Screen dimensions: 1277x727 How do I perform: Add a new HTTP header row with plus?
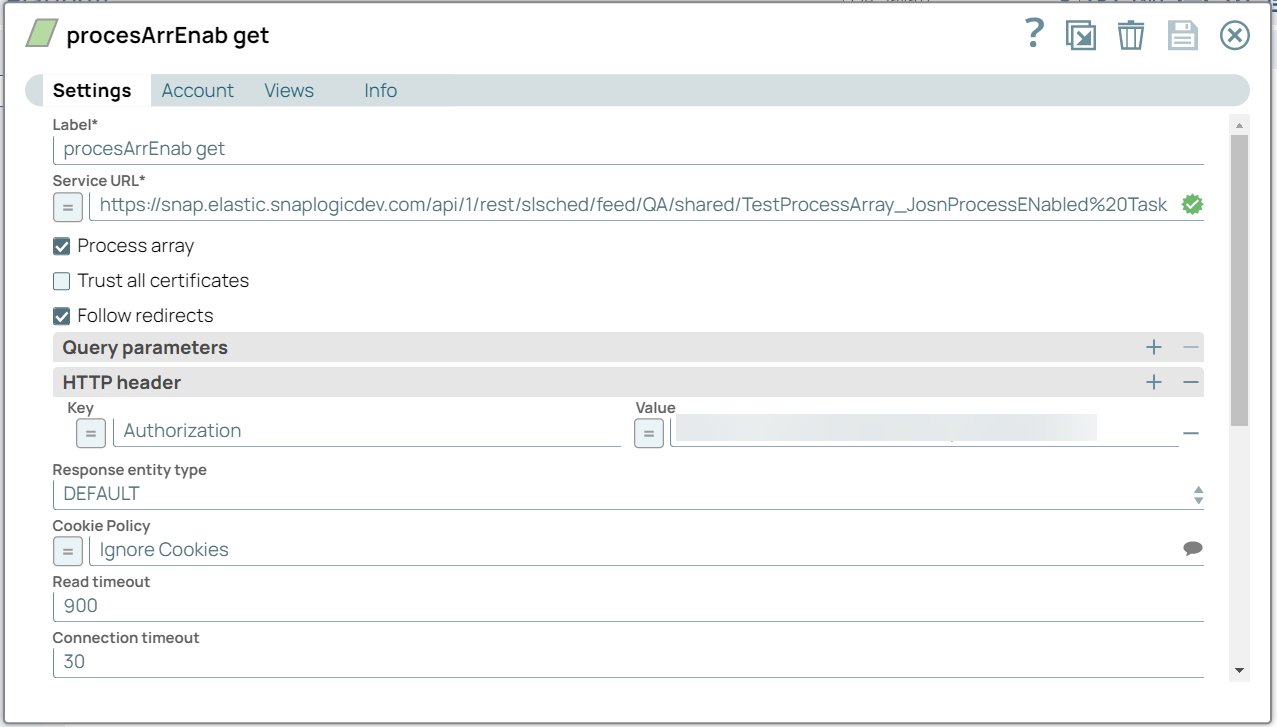(x=1153, y=382)
